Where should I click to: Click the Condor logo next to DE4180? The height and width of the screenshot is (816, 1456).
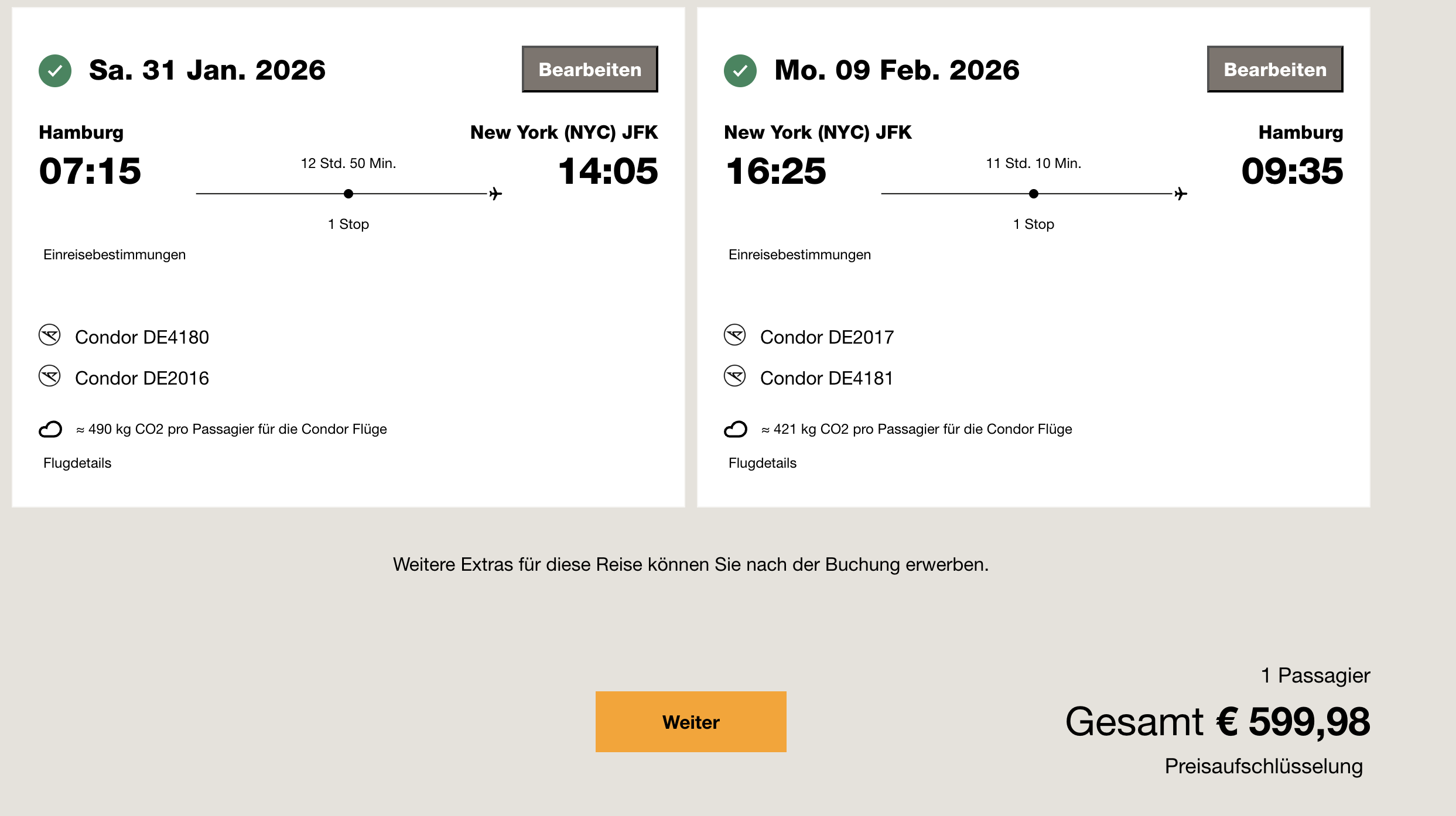50,335
